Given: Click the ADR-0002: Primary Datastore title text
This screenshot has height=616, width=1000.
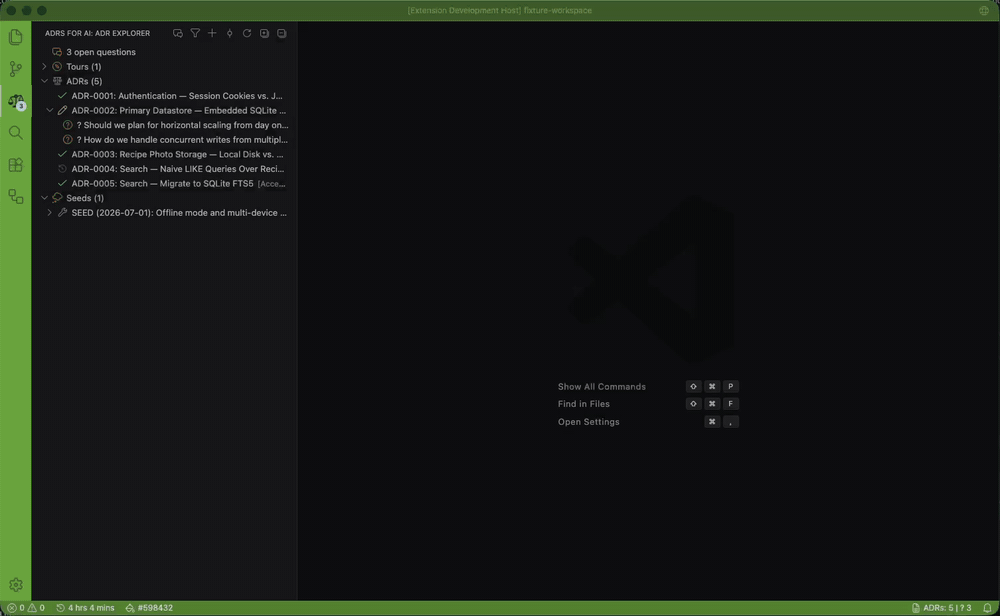Looking at the screenshot, I should tap(179, 110).
